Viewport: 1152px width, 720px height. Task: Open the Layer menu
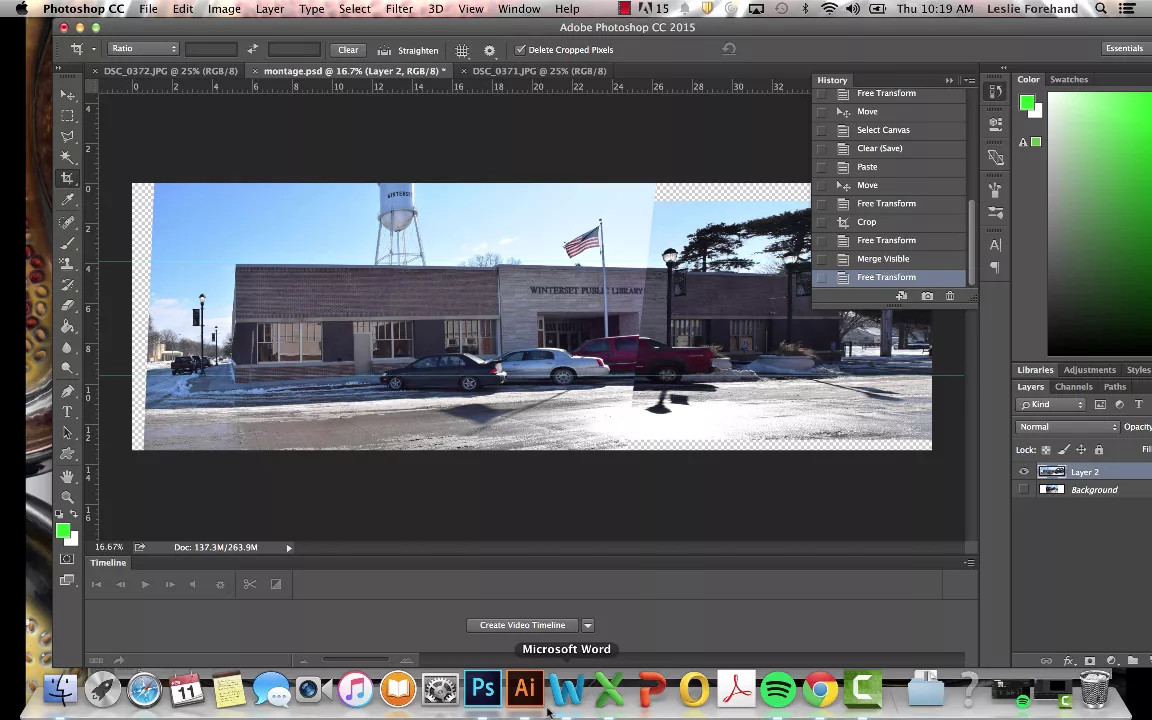[270, 9]
